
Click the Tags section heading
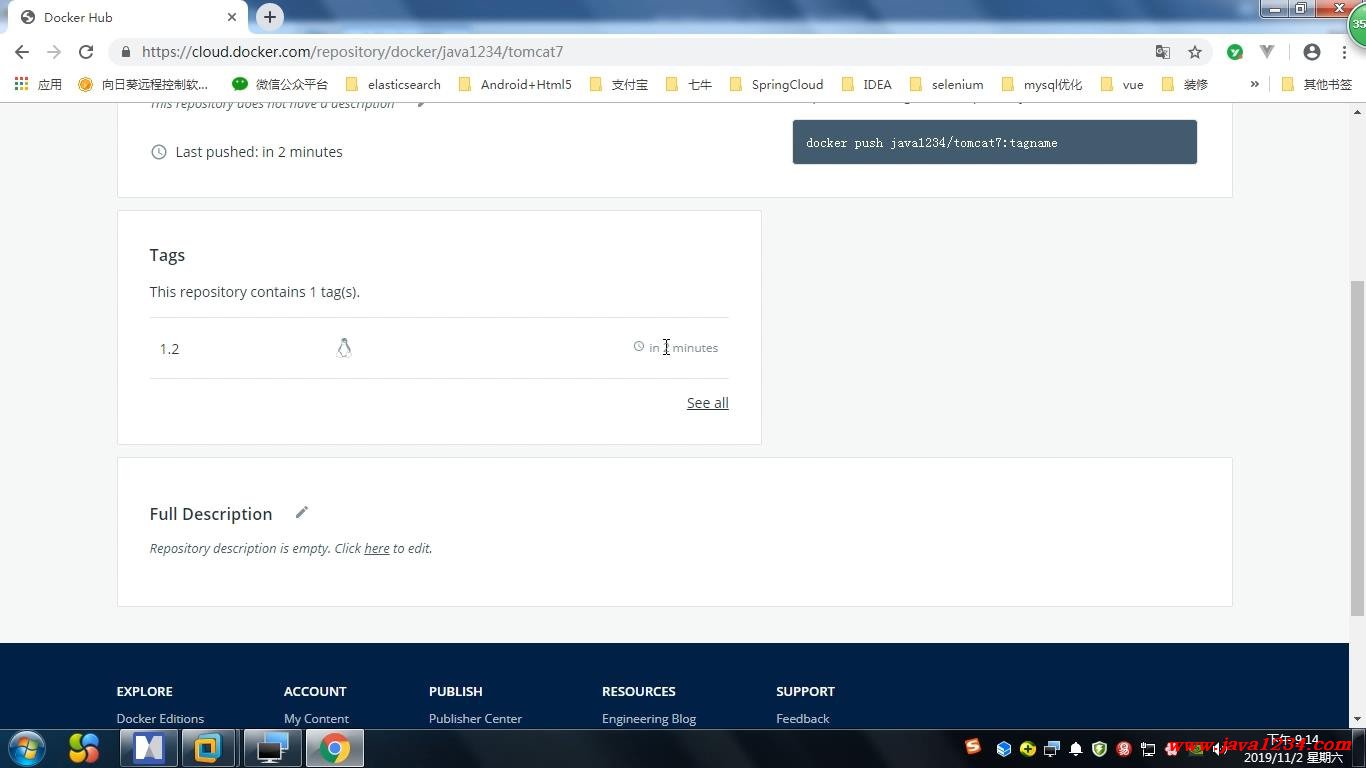pyautogui.click(x=167, y=255)
